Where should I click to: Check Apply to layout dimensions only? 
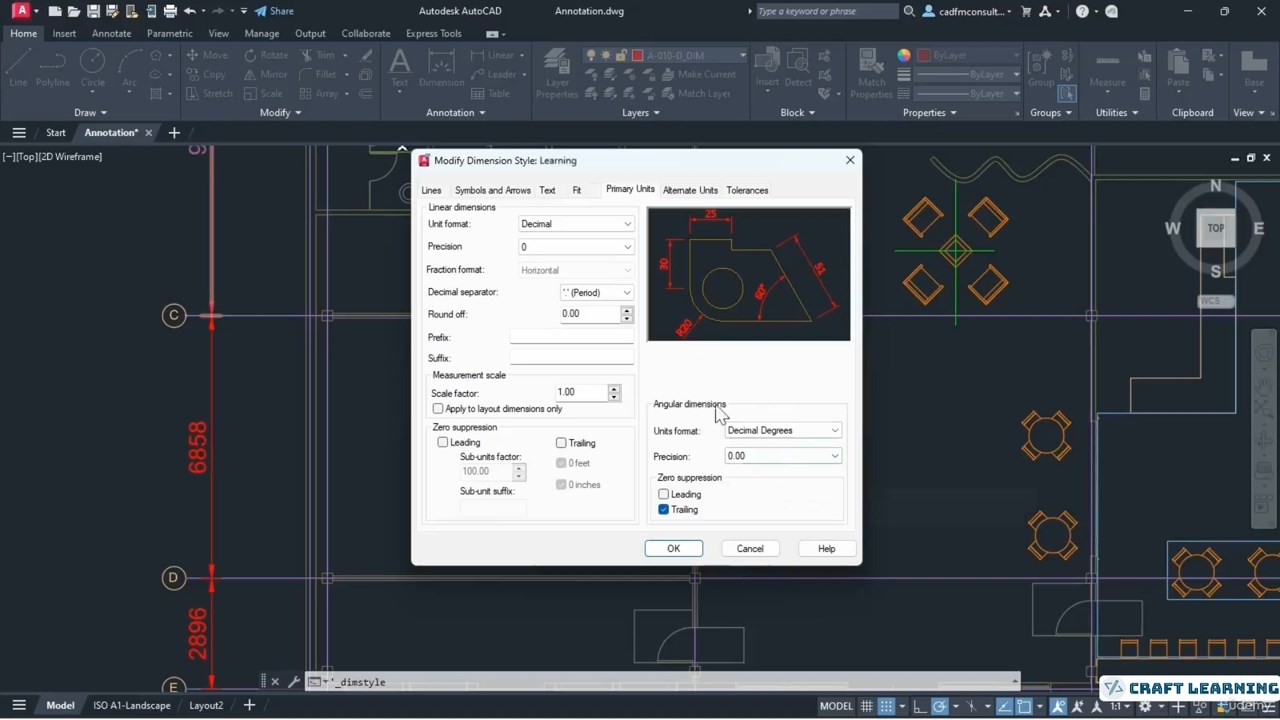(x=438, y=409)
